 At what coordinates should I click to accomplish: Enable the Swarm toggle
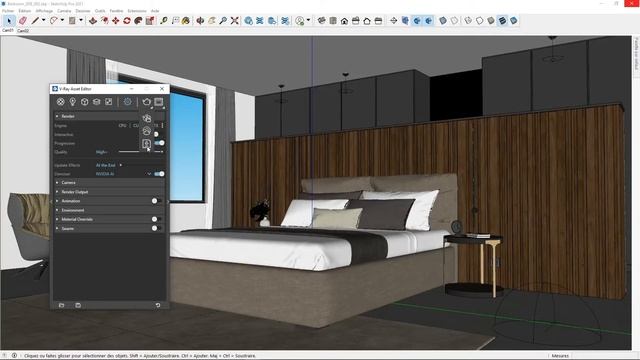click(156, 229)
